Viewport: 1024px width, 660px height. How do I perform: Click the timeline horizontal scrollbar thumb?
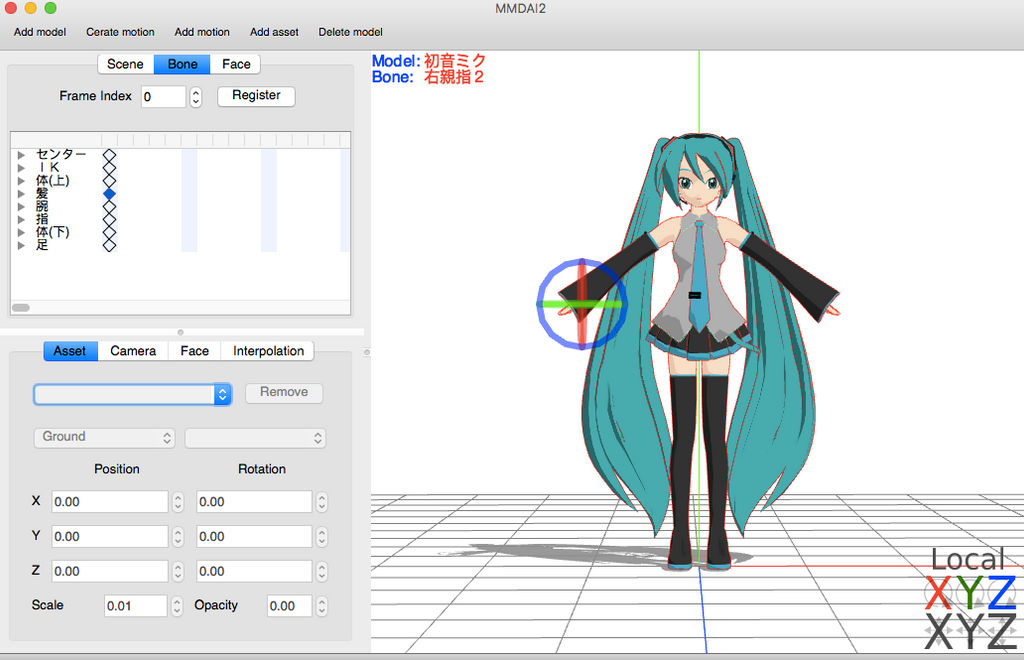click(x=21, y=307)
